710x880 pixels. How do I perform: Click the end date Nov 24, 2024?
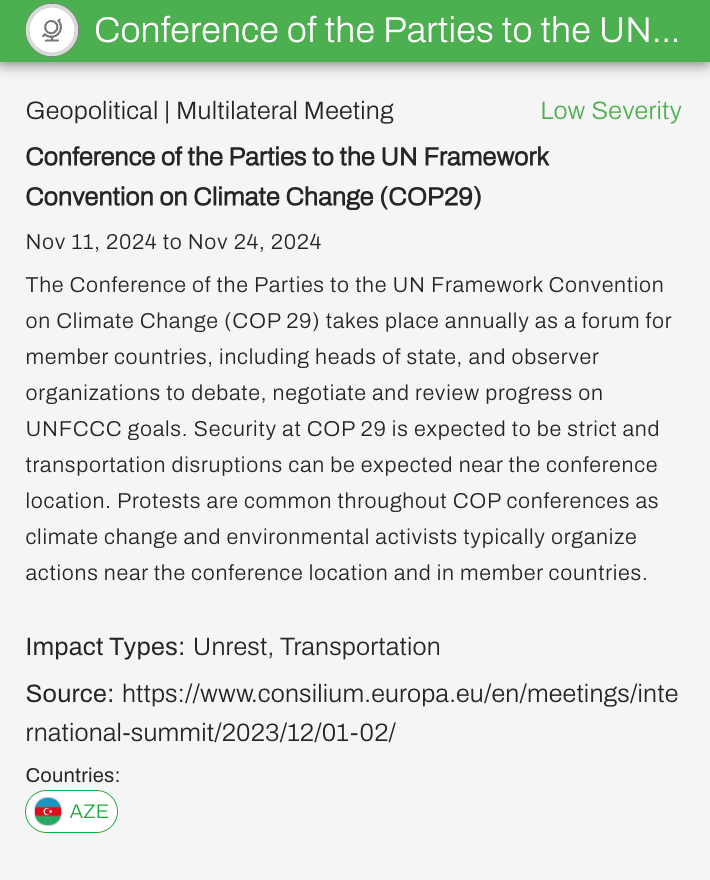click(254, 242)
